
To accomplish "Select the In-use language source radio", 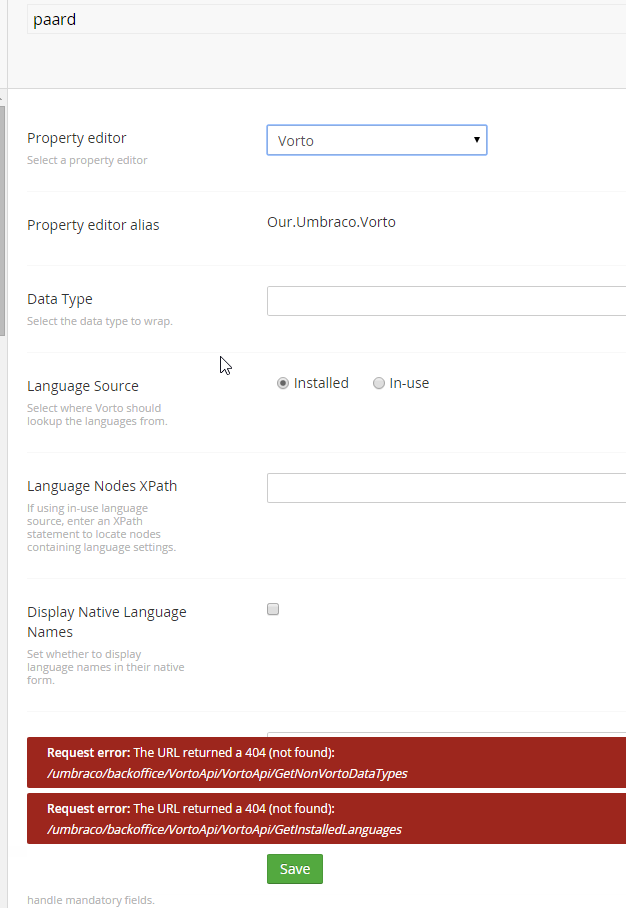I will coord(379,383).
